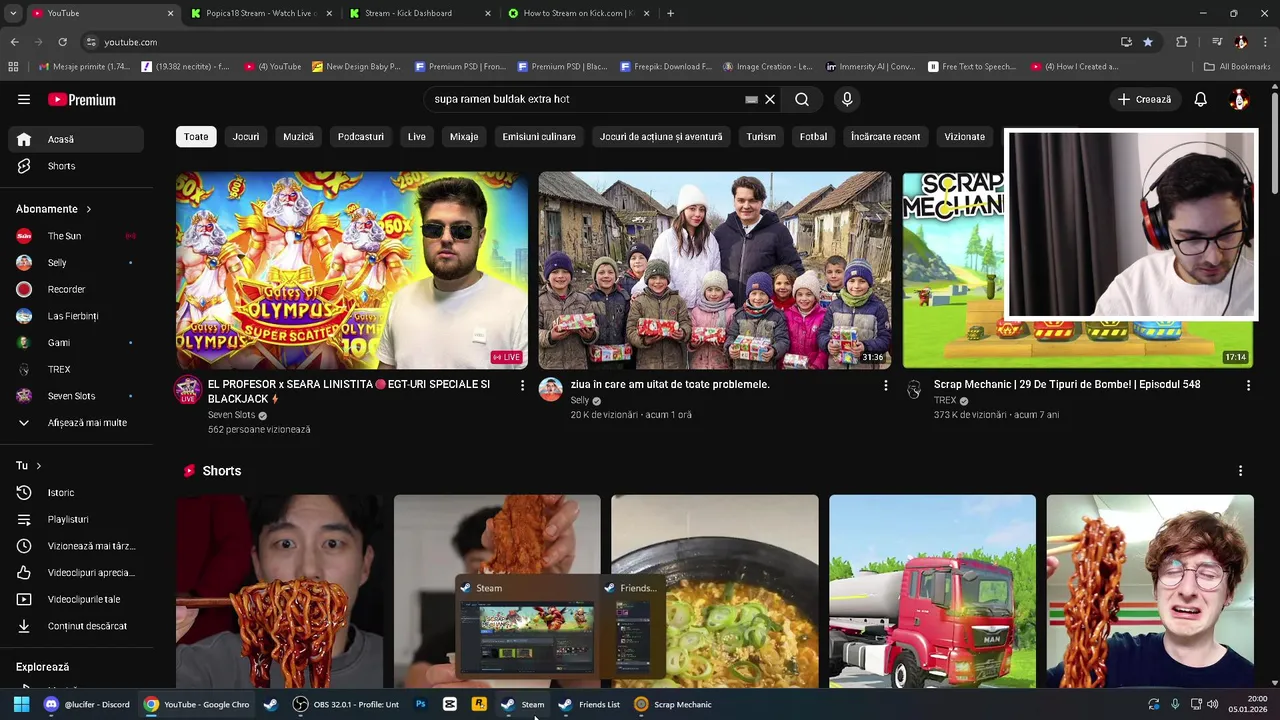Select the Toate filter chip
The height and width of the screenshot is (720, 1280).
click(196, 136)
